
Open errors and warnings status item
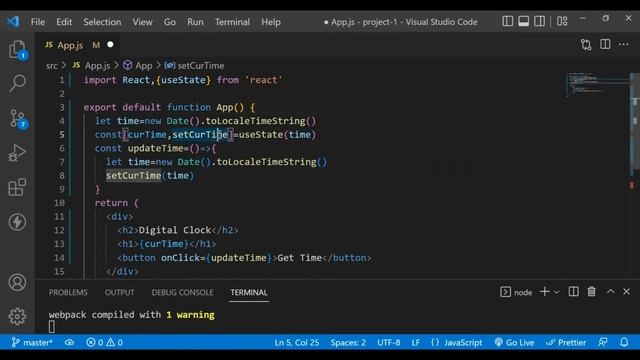[104, 342]
